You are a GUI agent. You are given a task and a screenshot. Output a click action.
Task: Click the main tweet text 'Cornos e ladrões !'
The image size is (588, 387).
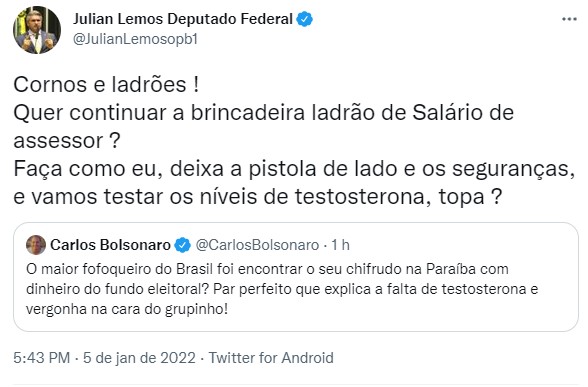click(106, 84)
